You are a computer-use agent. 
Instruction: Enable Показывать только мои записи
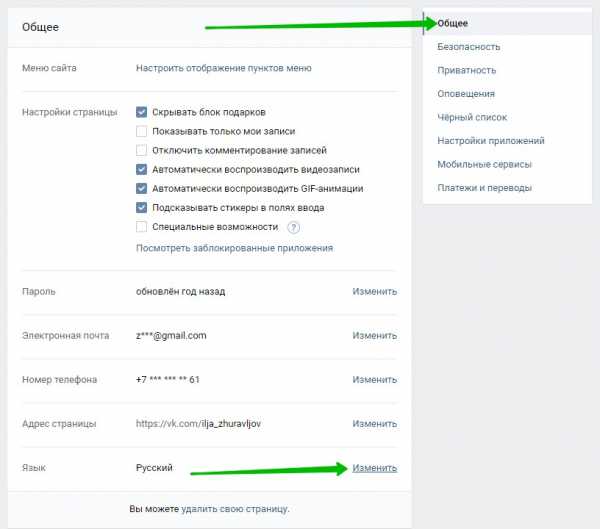(x=141, y=131)
